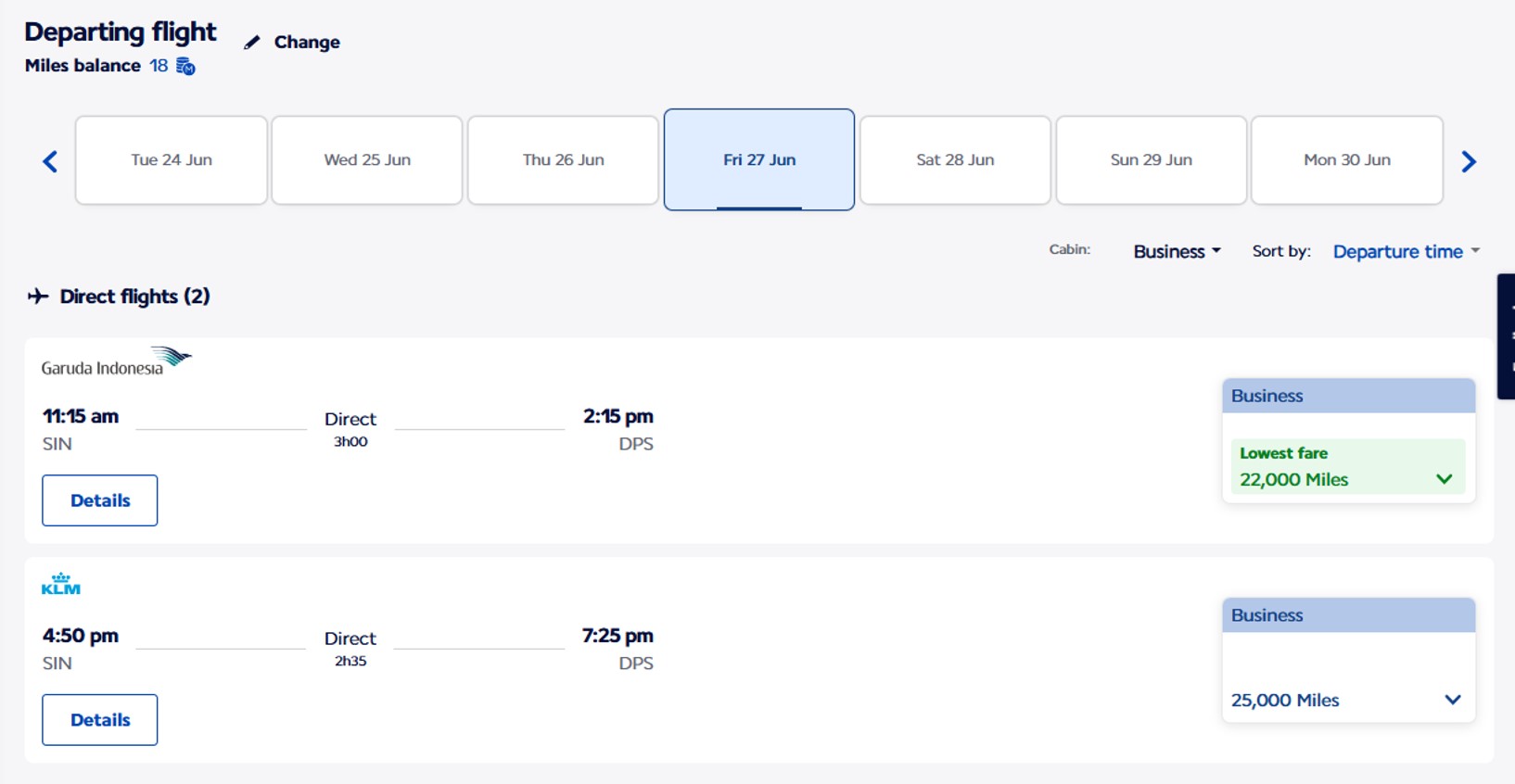Image resolution: width=1515 pixels, height=784 pixels.
Task: Select the Tue 24 Jun date tab
Action: click(x=172, y=160)
